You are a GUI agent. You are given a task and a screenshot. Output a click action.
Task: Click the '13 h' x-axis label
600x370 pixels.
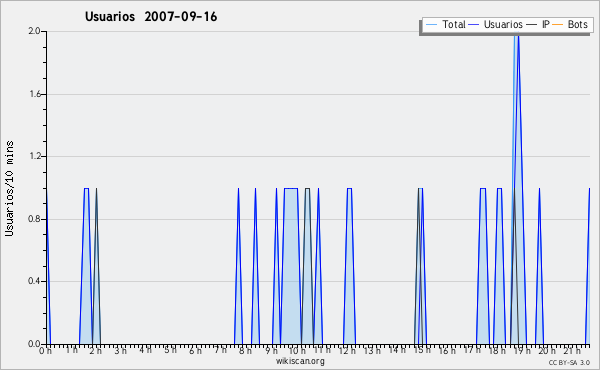[x=372, y=350]
